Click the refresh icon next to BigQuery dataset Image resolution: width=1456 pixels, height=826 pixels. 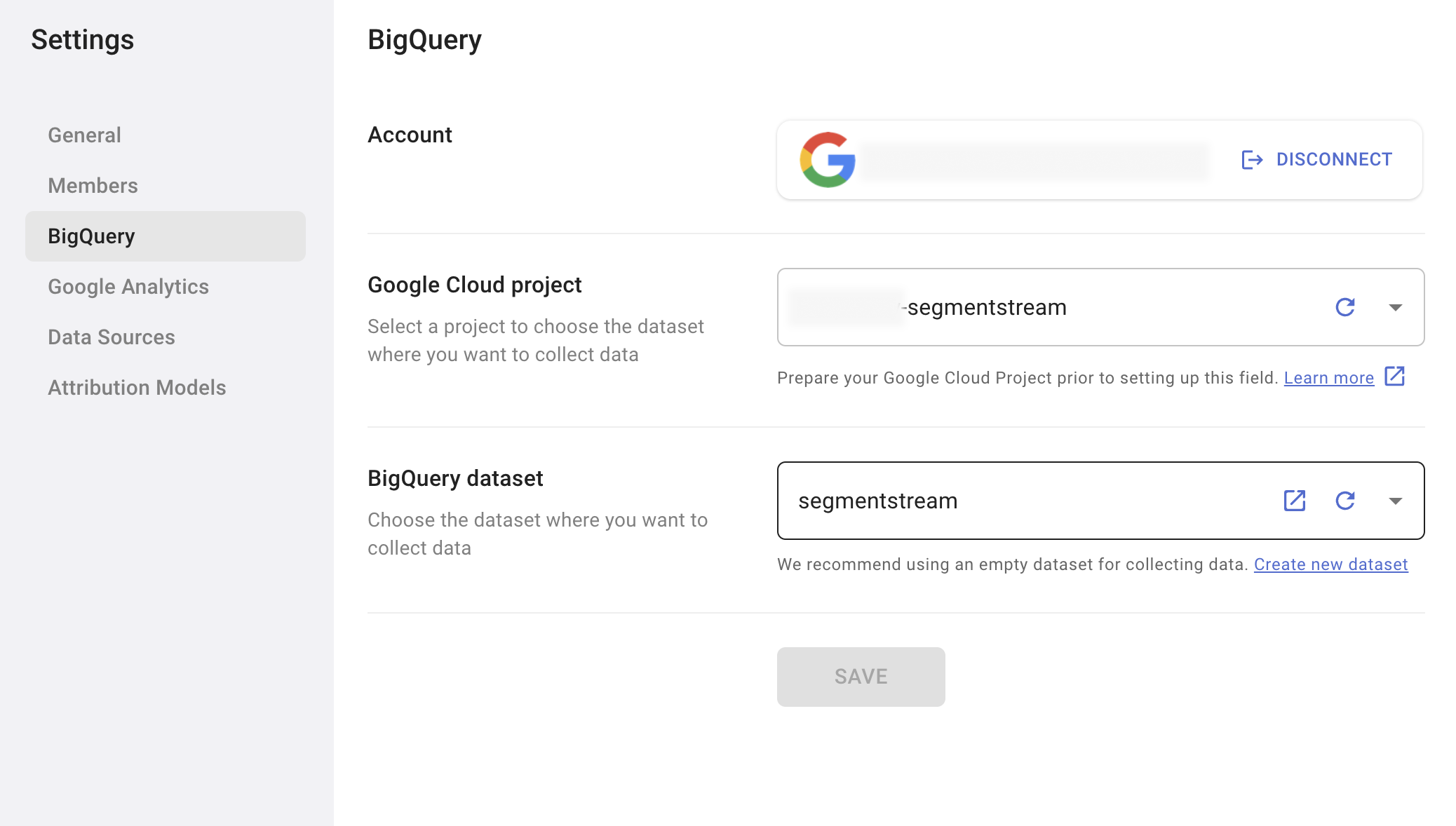(x=1345, y=500)
